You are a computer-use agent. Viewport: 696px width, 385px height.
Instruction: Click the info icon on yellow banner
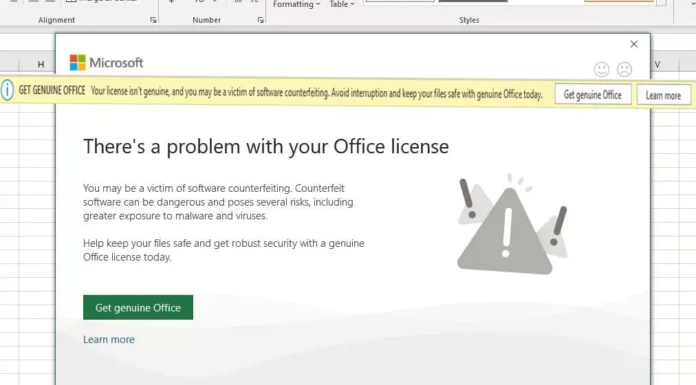(x=7, y=90)
